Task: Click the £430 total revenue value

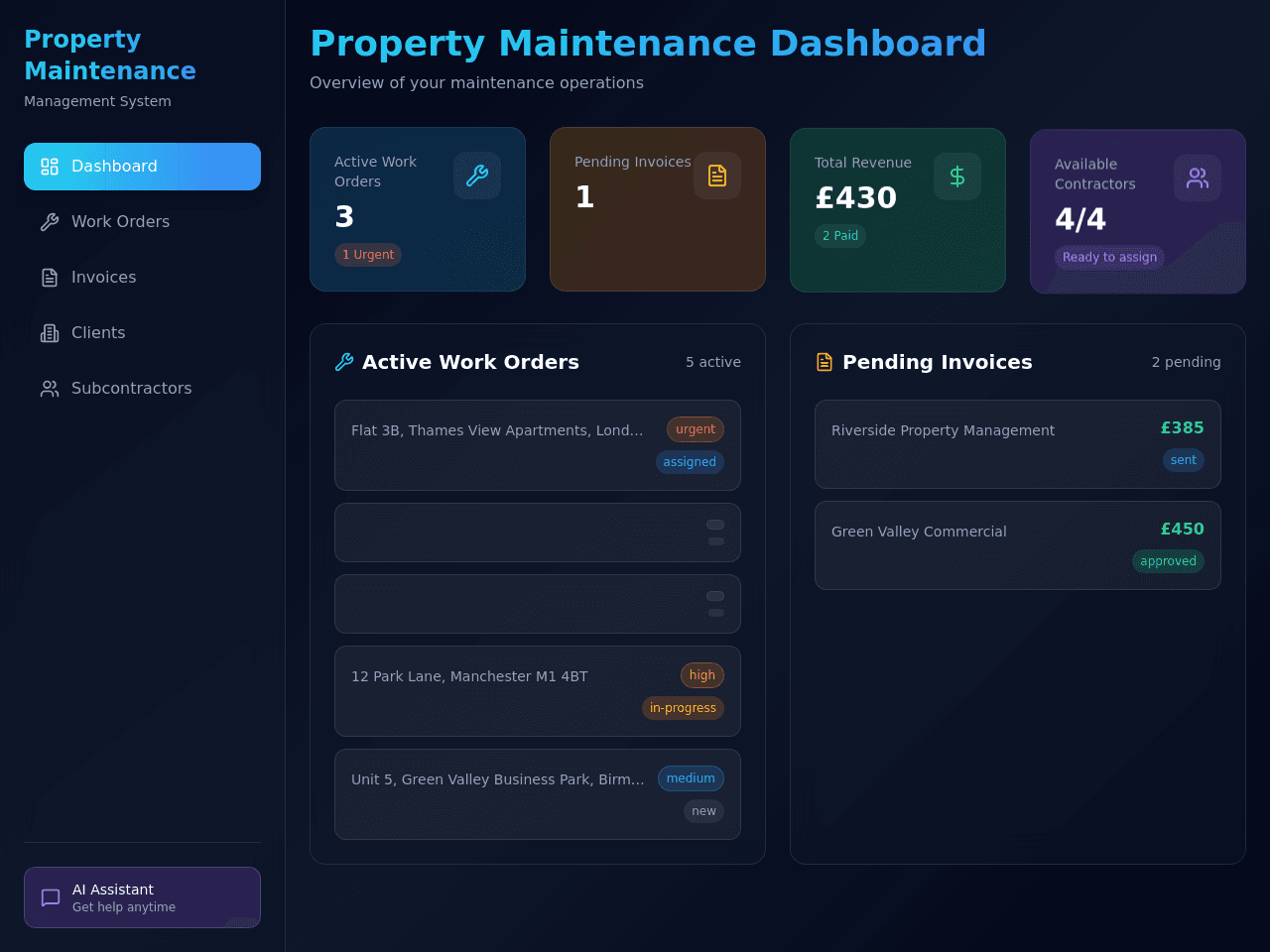Action: pyautogui.click(x=856, y=198)
